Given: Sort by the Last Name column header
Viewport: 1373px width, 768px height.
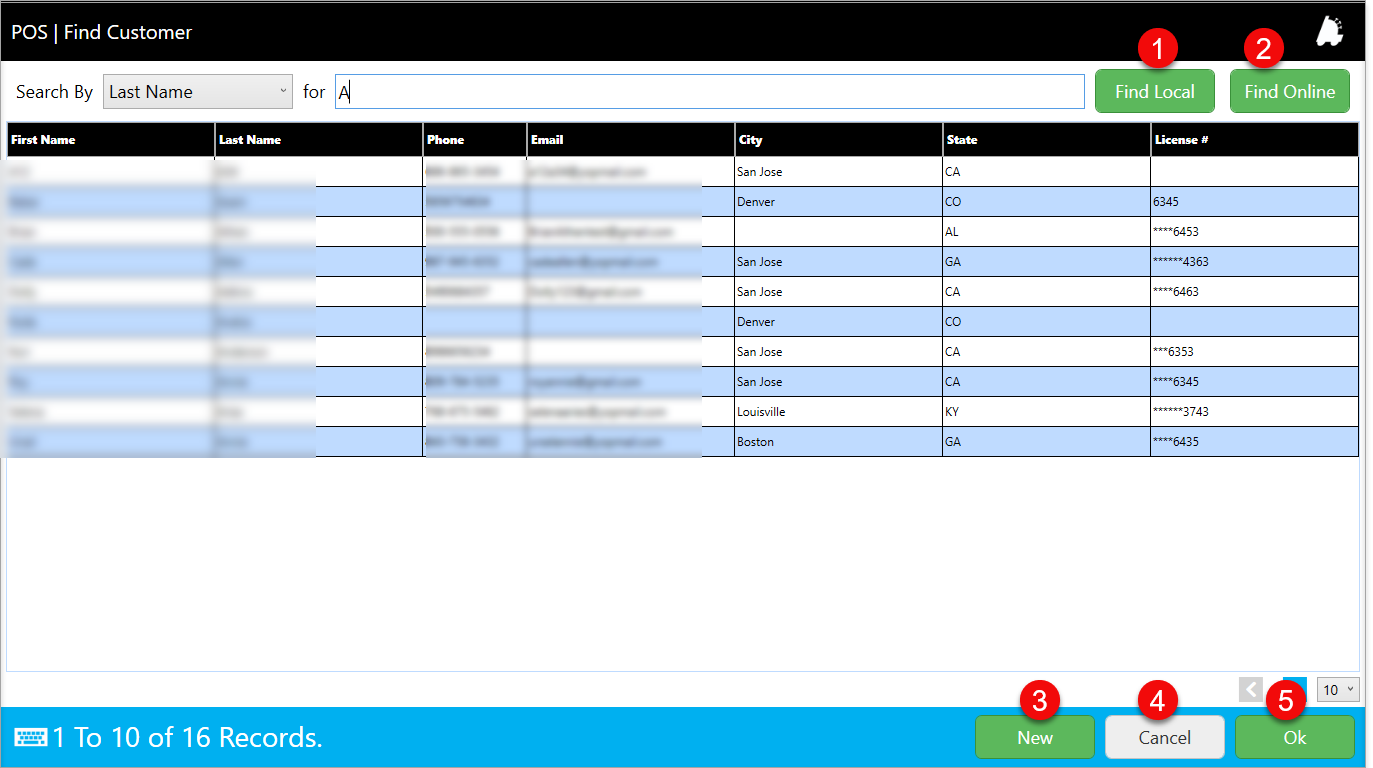Looking at the screenshot, I should pyautogui.click(x=318, y=140).
